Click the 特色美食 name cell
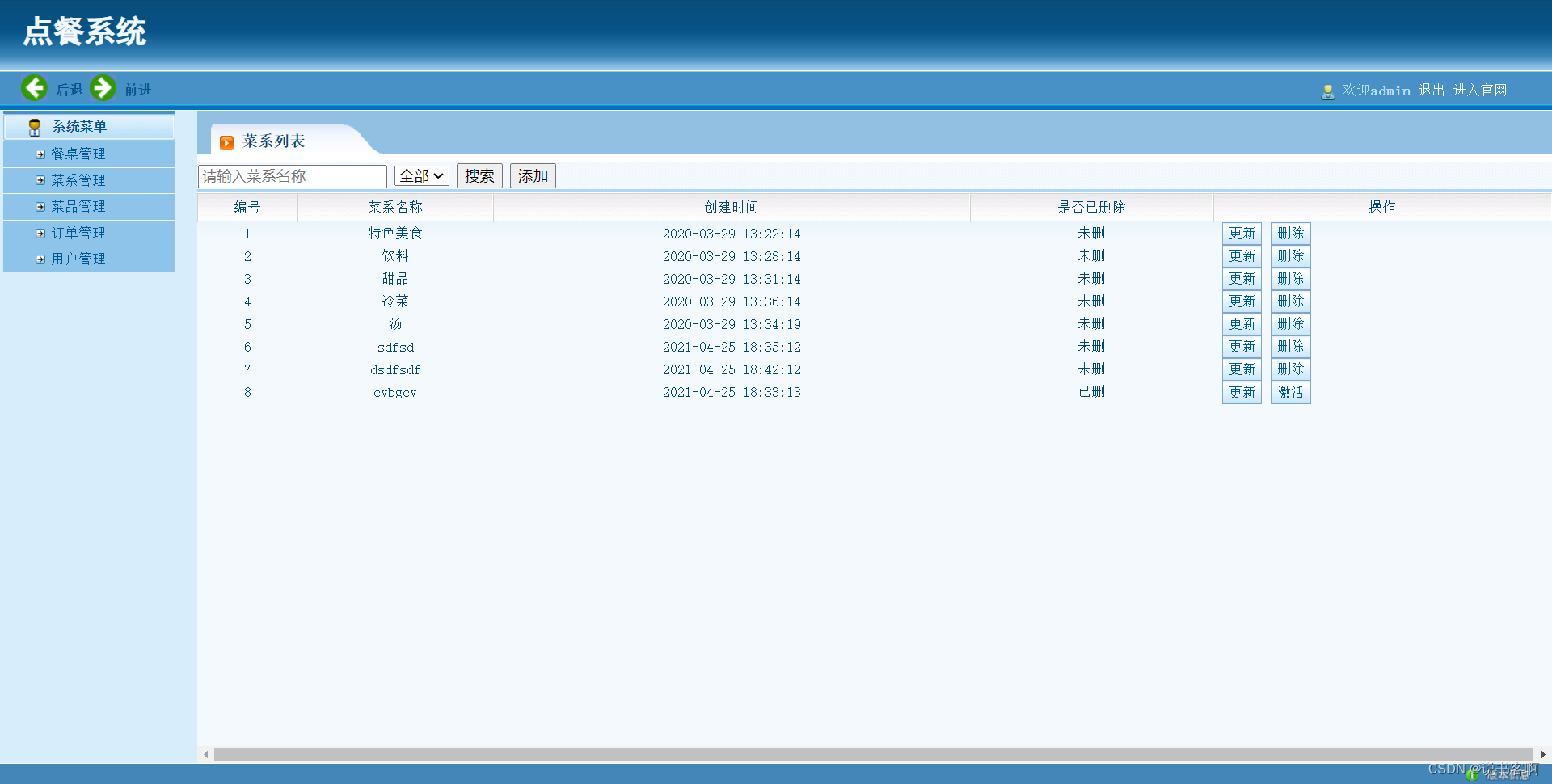Screen dimensions: 1552x784 [395, 234]
